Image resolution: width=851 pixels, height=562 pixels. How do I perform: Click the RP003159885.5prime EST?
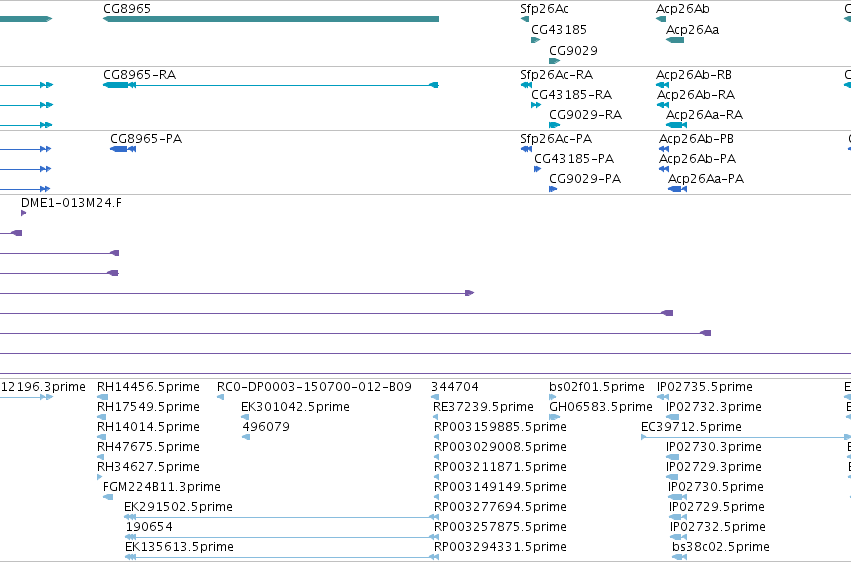(x=436, y=437)
